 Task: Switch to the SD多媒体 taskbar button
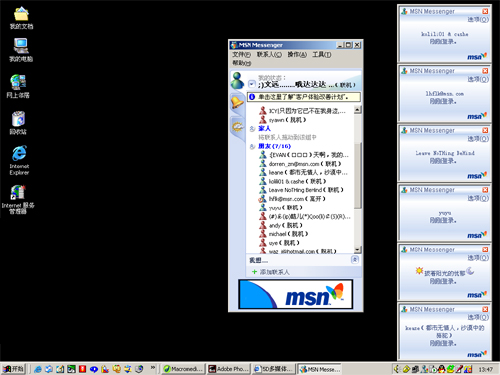click(273, 369)
